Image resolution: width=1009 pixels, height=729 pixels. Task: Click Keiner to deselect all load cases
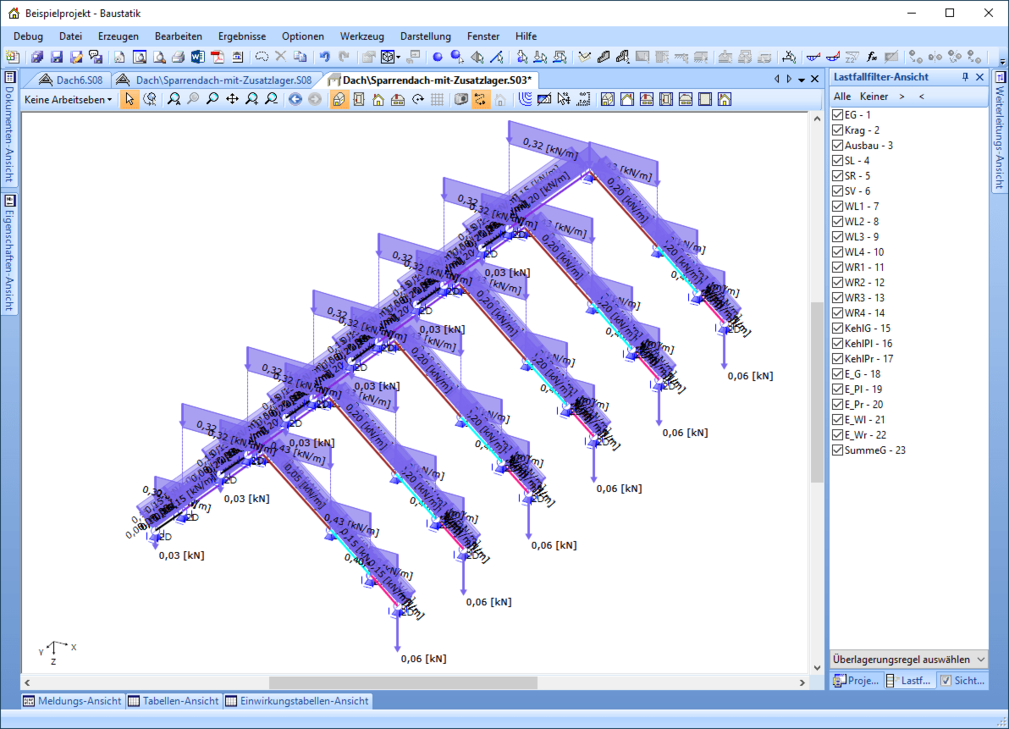pyautogui.click(x=873, y=96)
